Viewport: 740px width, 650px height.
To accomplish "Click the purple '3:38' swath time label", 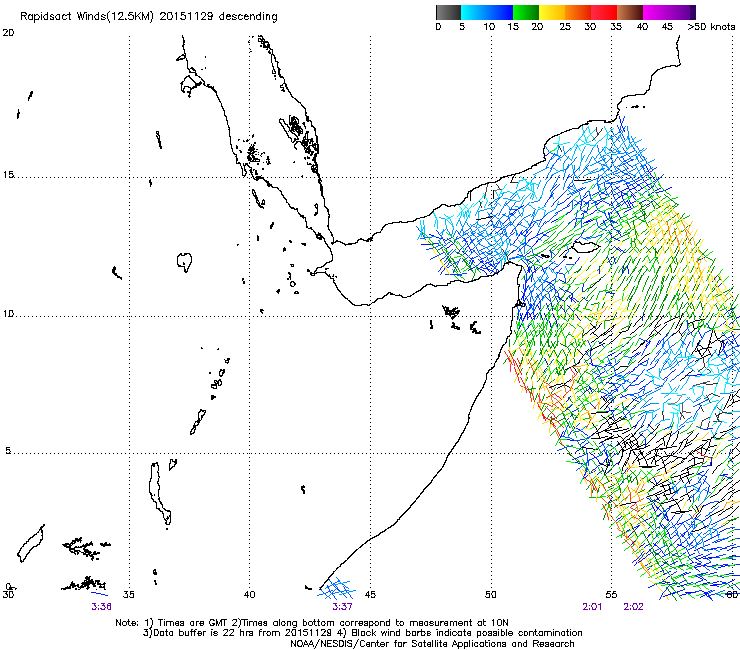I will (101, 607).
